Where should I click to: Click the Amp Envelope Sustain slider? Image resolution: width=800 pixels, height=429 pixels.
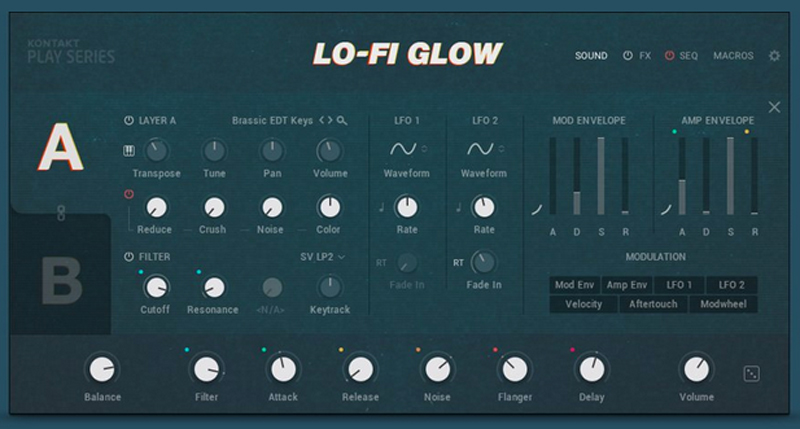(x=730, y=176)
